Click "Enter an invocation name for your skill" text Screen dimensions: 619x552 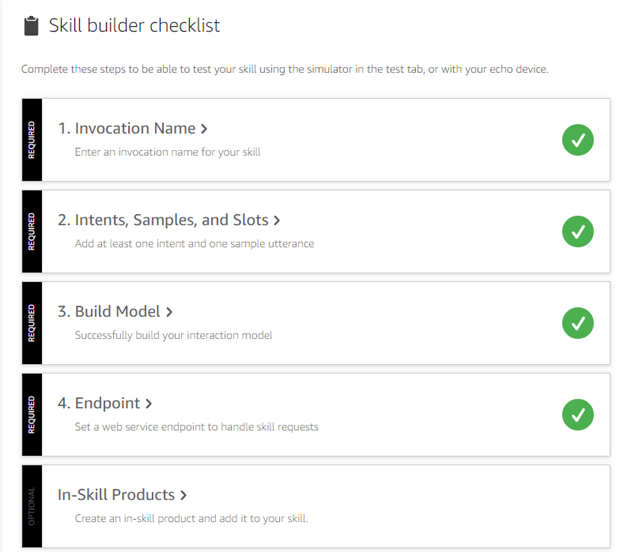click(x=166, y=153)
